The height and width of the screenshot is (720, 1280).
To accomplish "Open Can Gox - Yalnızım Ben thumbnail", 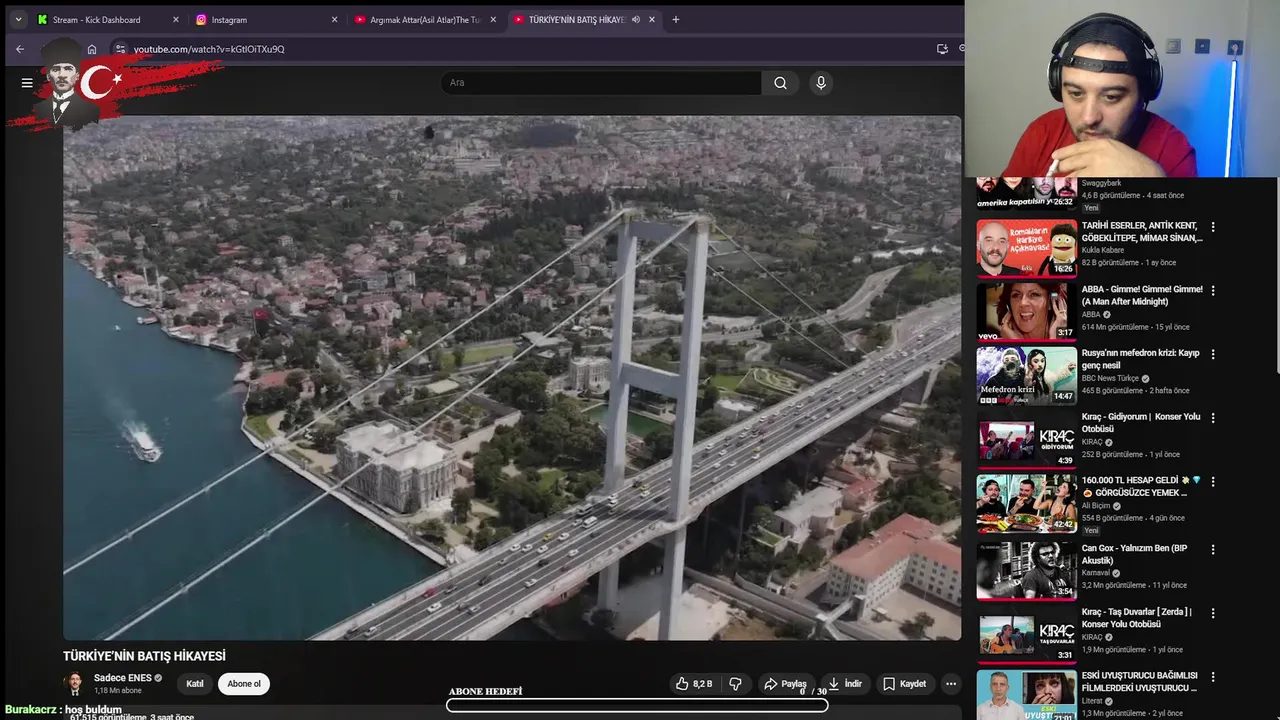I will [1026, 570].
